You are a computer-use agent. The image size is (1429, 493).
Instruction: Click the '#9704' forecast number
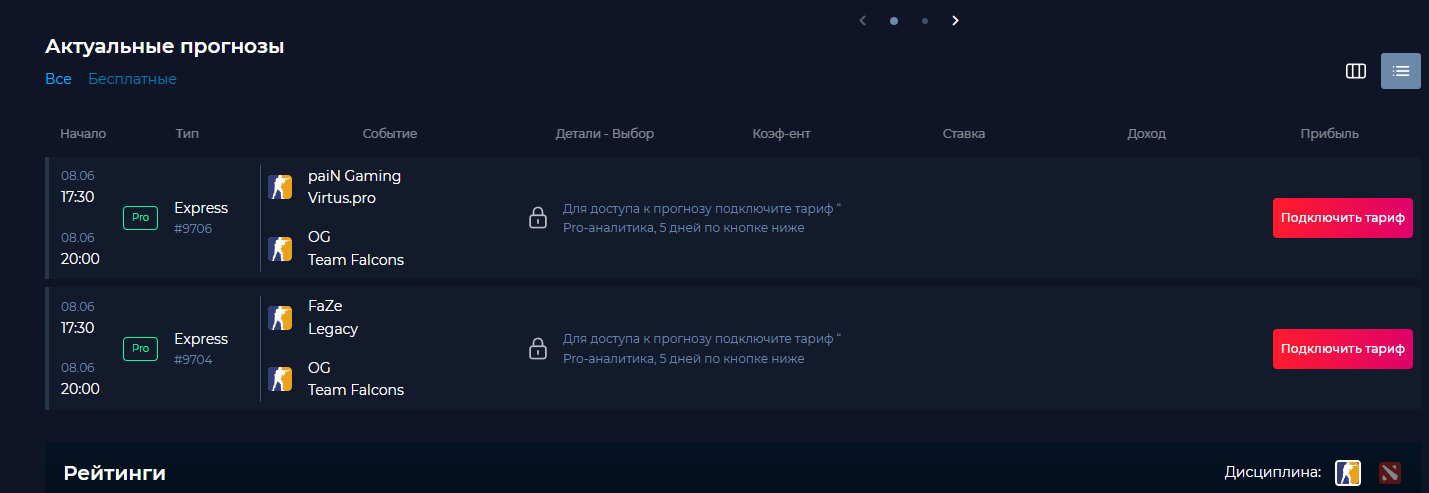[193, 360]
